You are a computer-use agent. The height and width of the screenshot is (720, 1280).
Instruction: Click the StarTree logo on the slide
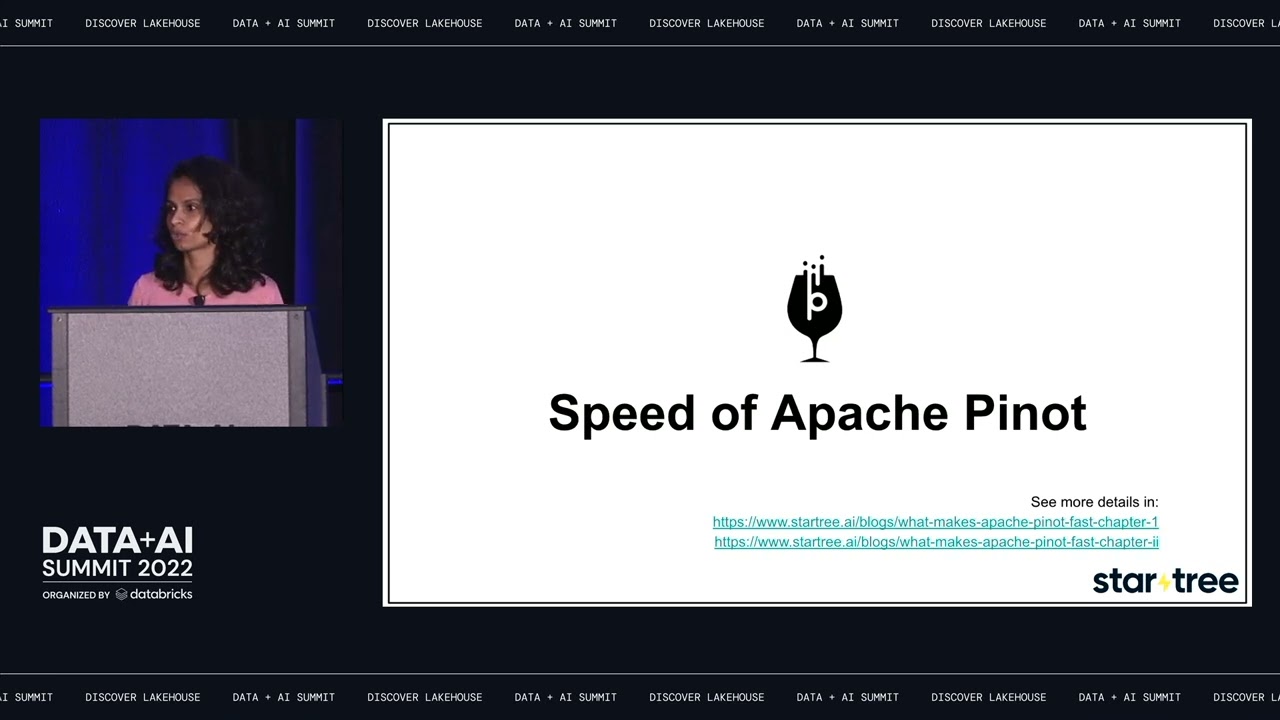(x=1165, y=581)
